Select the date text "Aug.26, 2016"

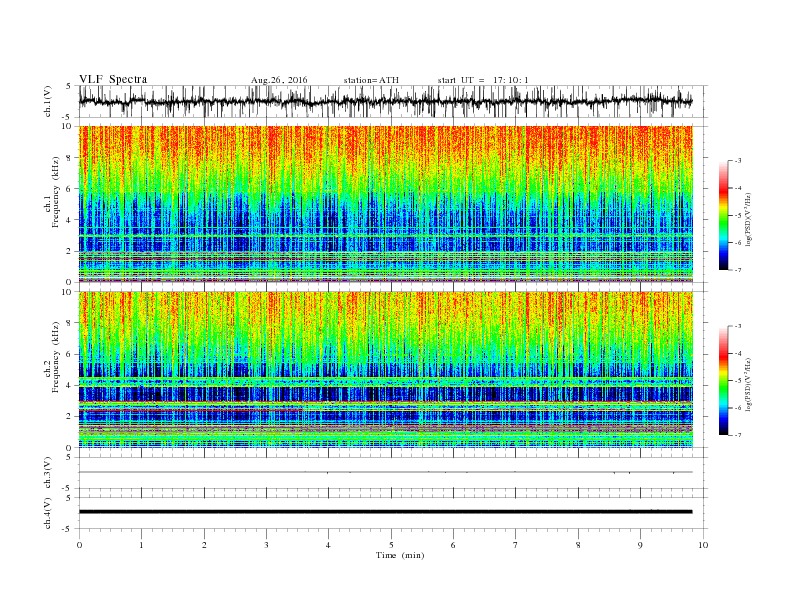[279, 80]
